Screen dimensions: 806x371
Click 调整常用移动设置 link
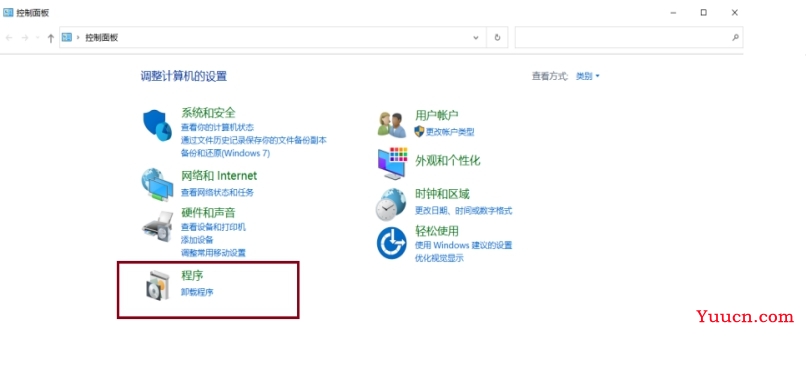[x=213, y=253]
